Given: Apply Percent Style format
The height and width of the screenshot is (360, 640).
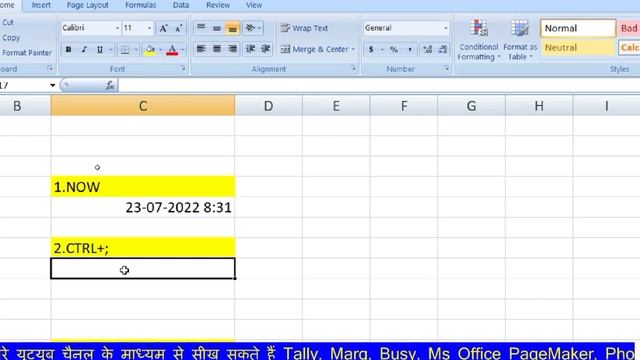Looking at the screenshot, I should pos(394,49).
